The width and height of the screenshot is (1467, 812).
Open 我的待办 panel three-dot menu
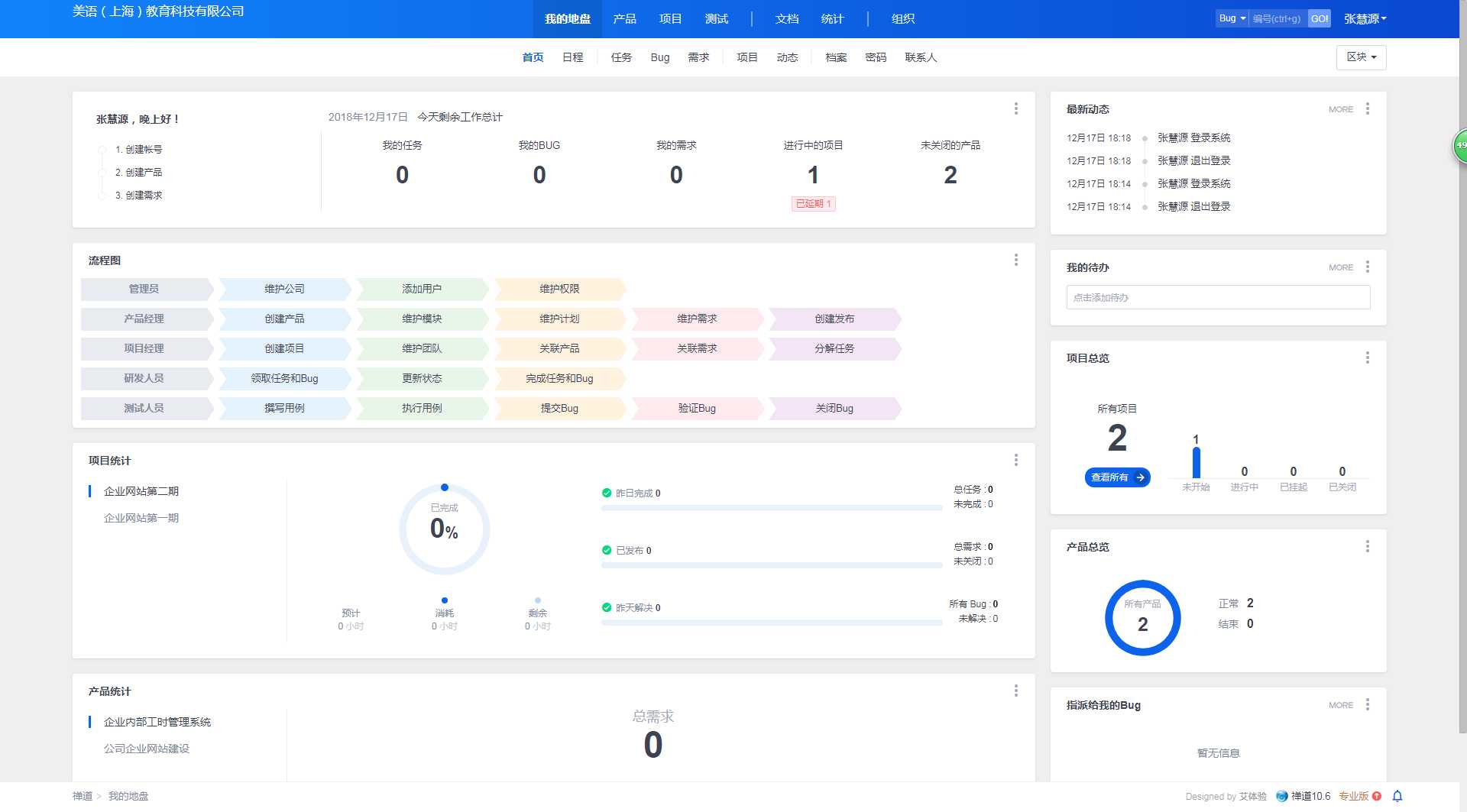pos(1367,267)
